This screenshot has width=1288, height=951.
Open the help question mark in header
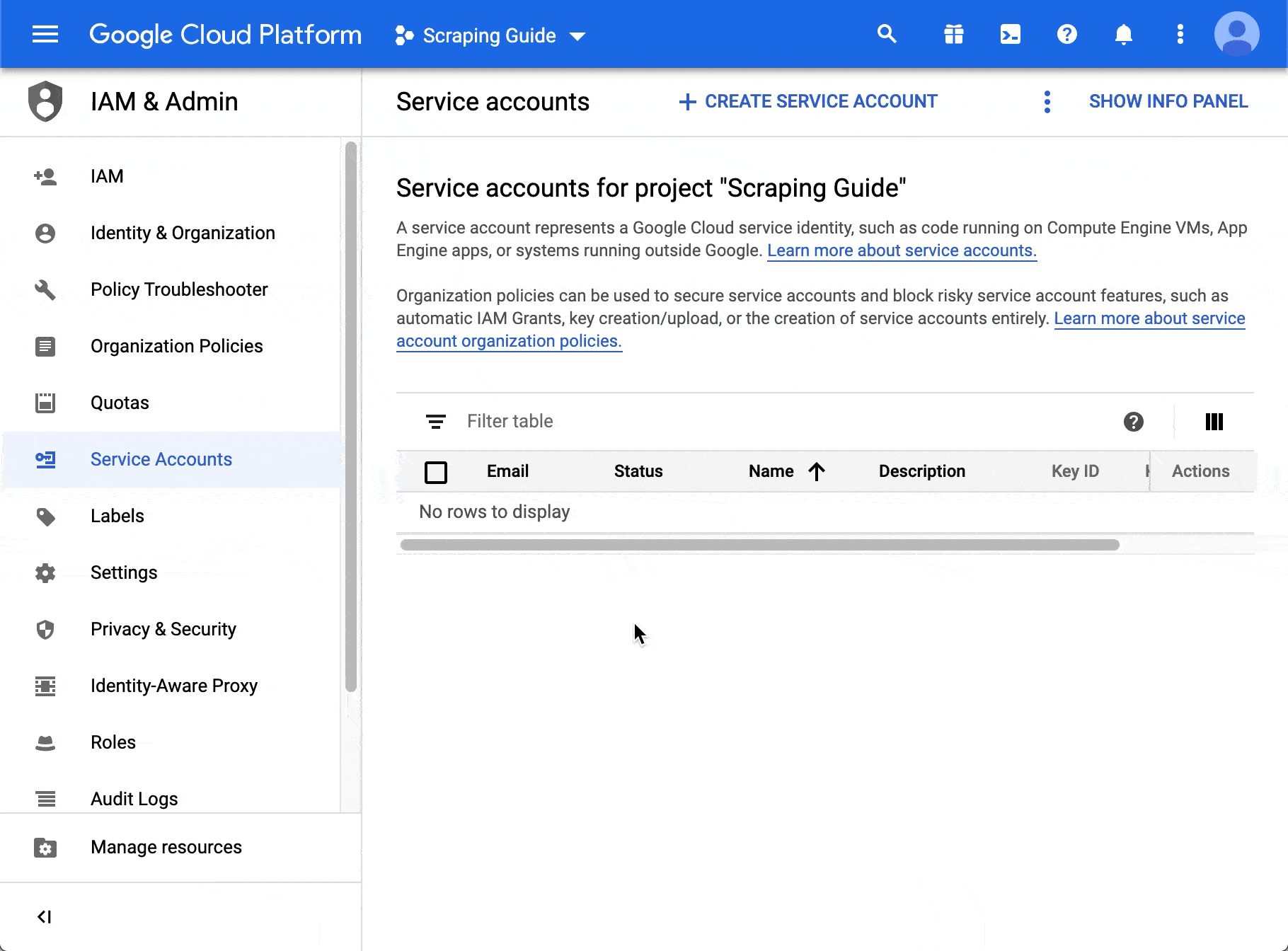[x=1066, y=34]
